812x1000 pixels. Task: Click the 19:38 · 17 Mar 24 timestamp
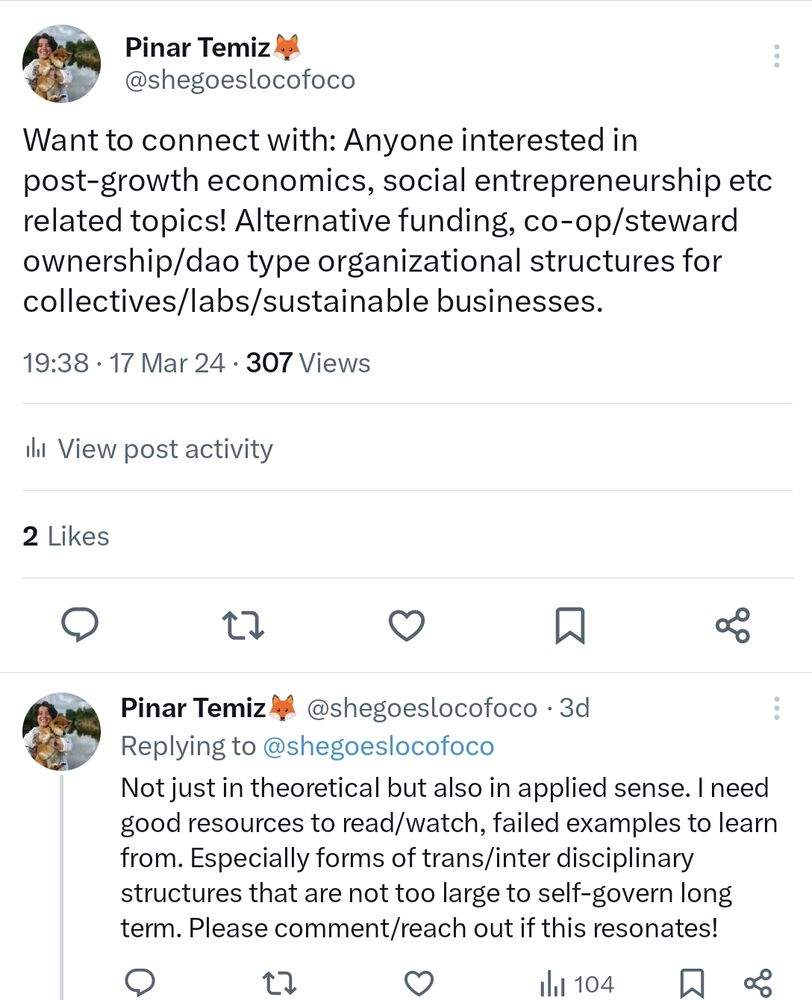(x=124, y=363)
